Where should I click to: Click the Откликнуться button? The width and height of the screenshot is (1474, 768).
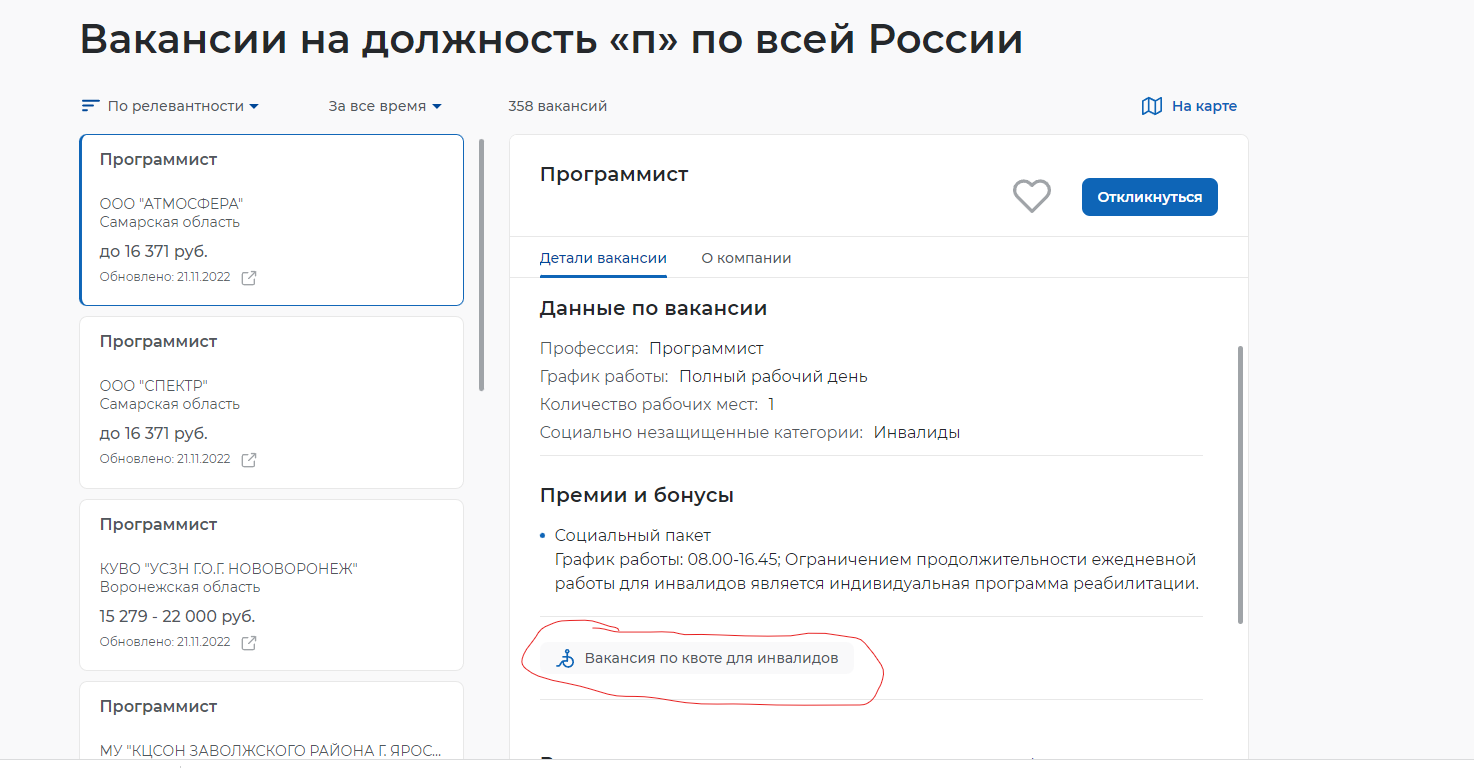[1150, 197]
